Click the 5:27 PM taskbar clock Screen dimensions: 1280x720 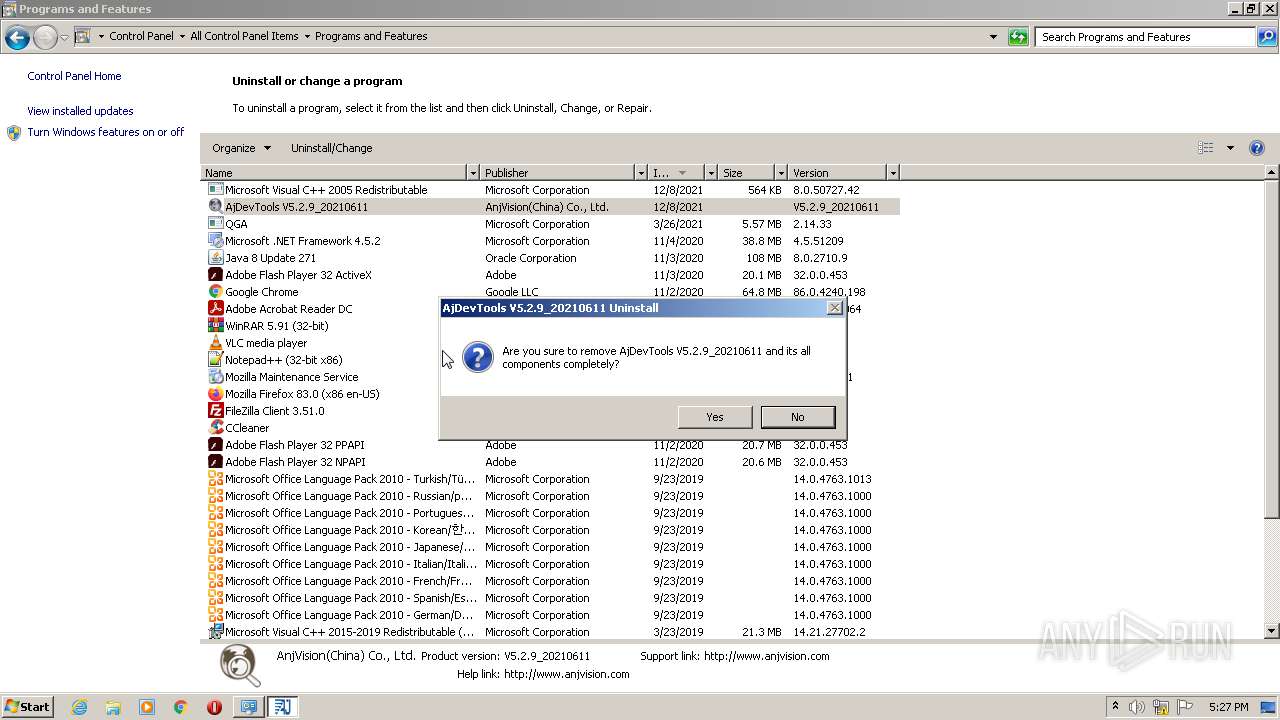[x=1228, y=707]
